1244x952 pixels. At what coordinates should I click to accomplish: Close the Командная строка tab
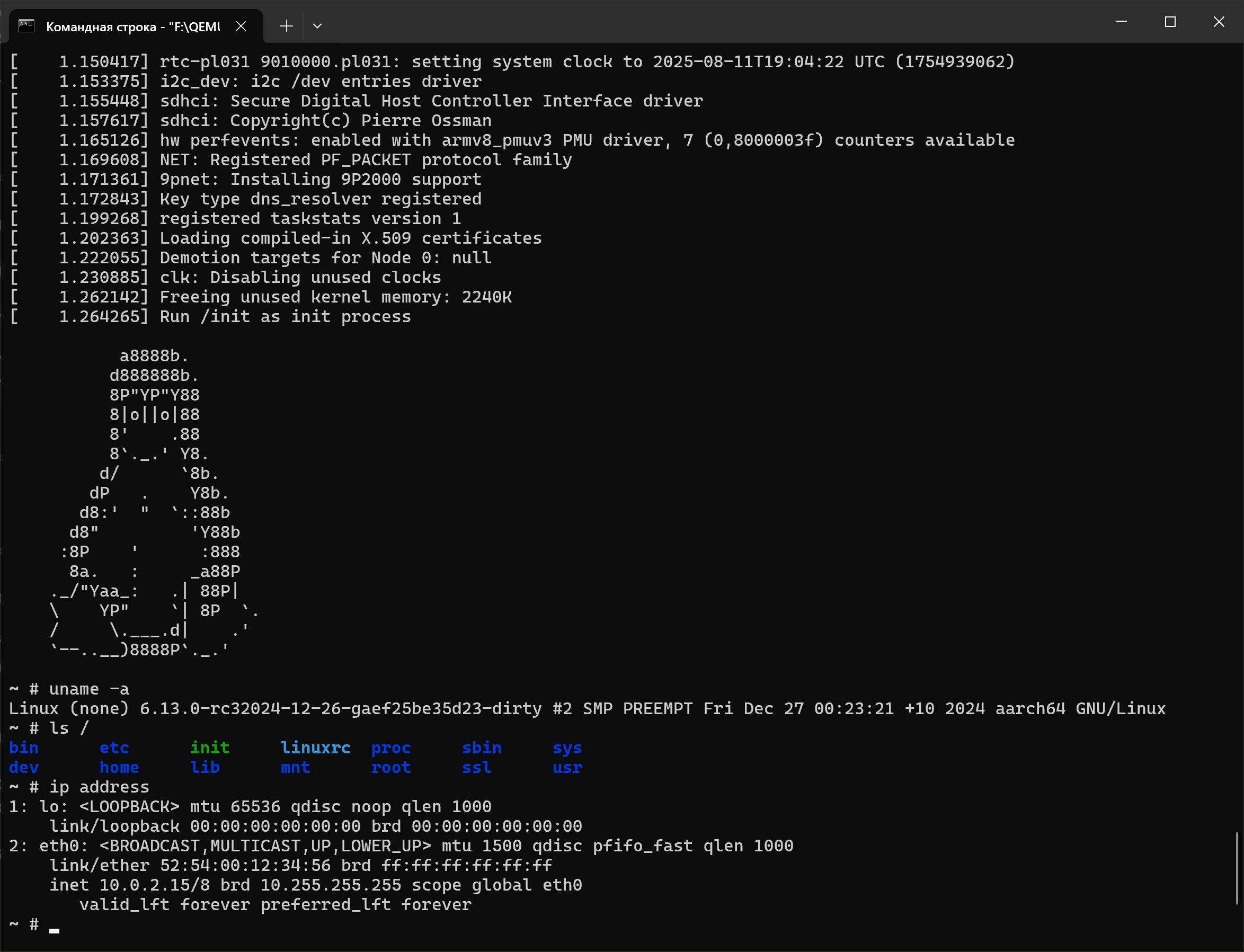point(241,26)
